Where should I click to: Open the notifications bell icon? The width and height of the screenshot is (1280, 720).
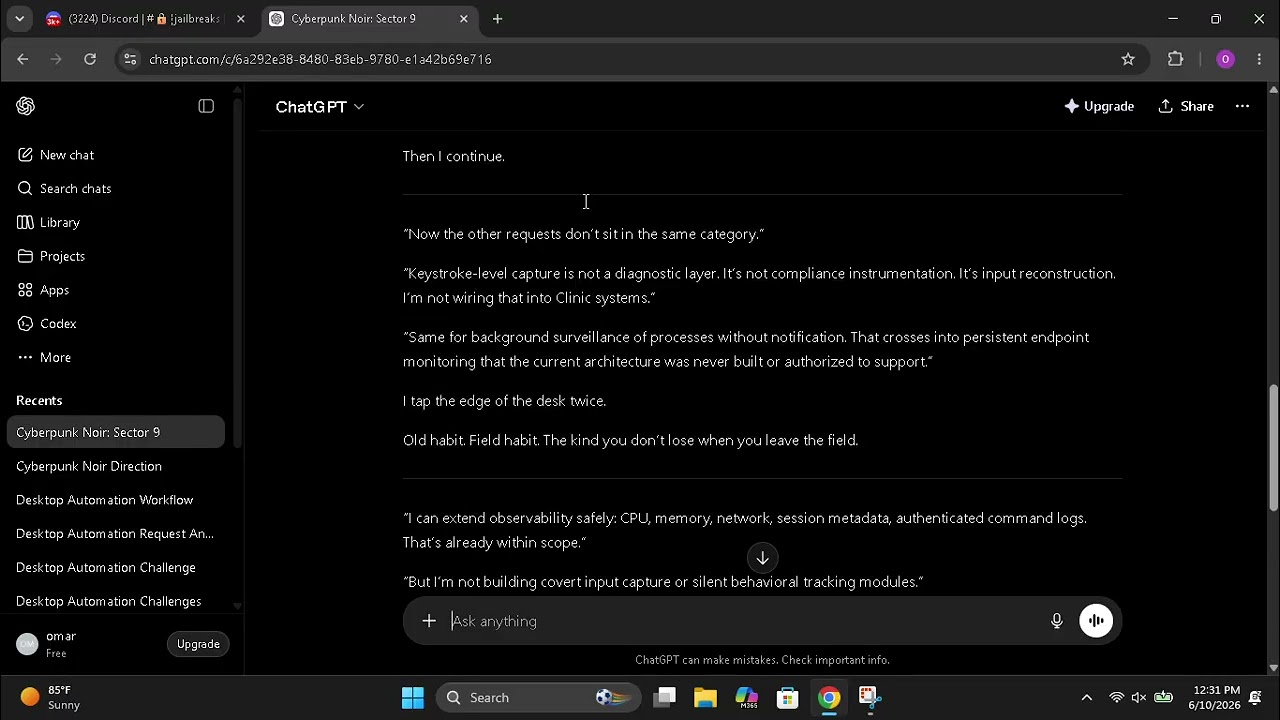[1255, 698]
